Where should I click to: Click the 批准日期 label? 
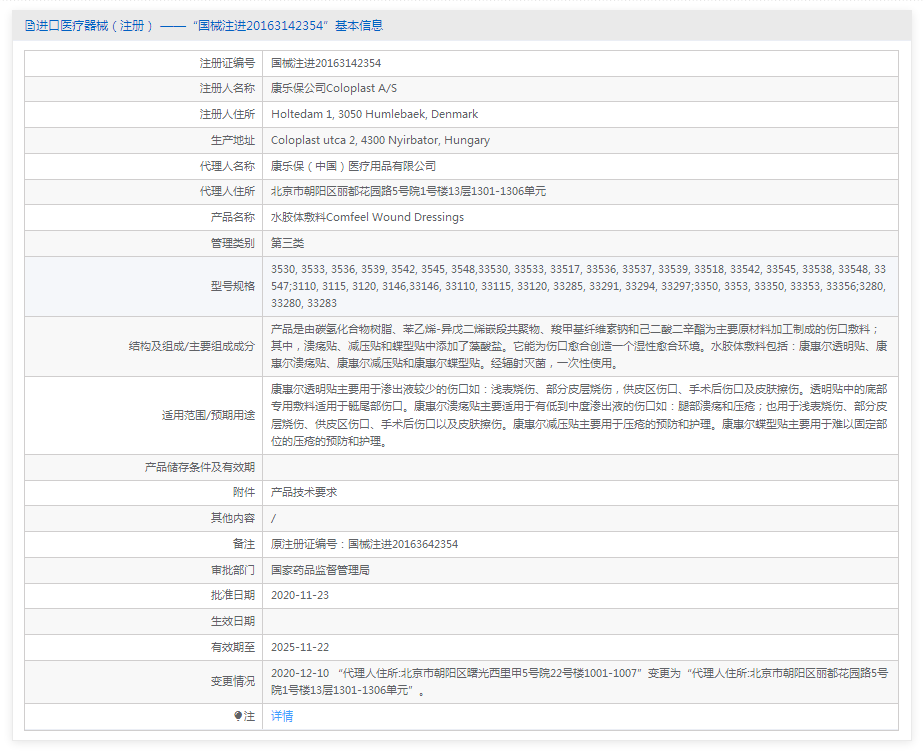point(233,595)
